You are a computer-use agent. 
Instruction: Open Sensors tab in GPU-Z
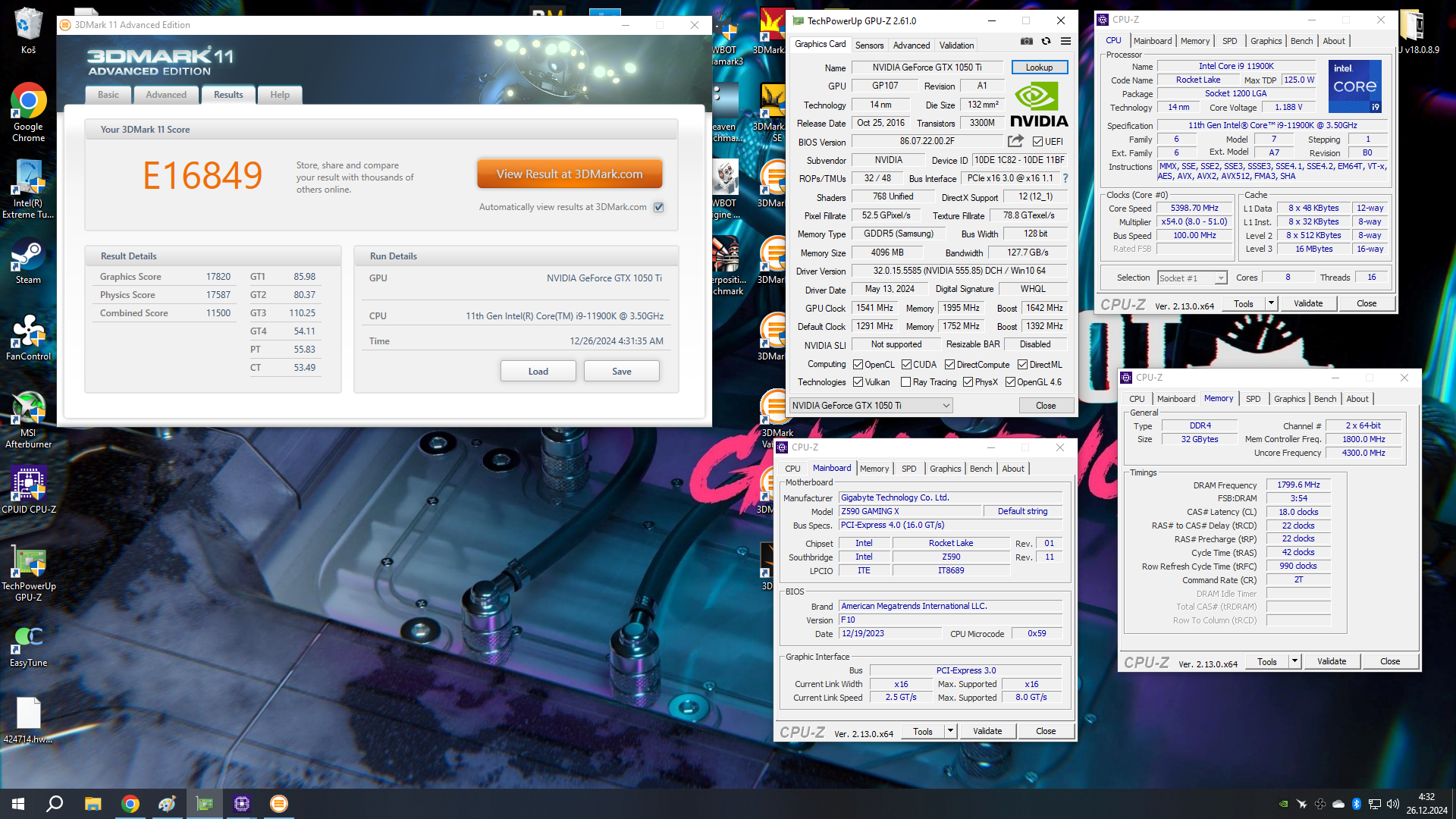[x=869, y=45]
